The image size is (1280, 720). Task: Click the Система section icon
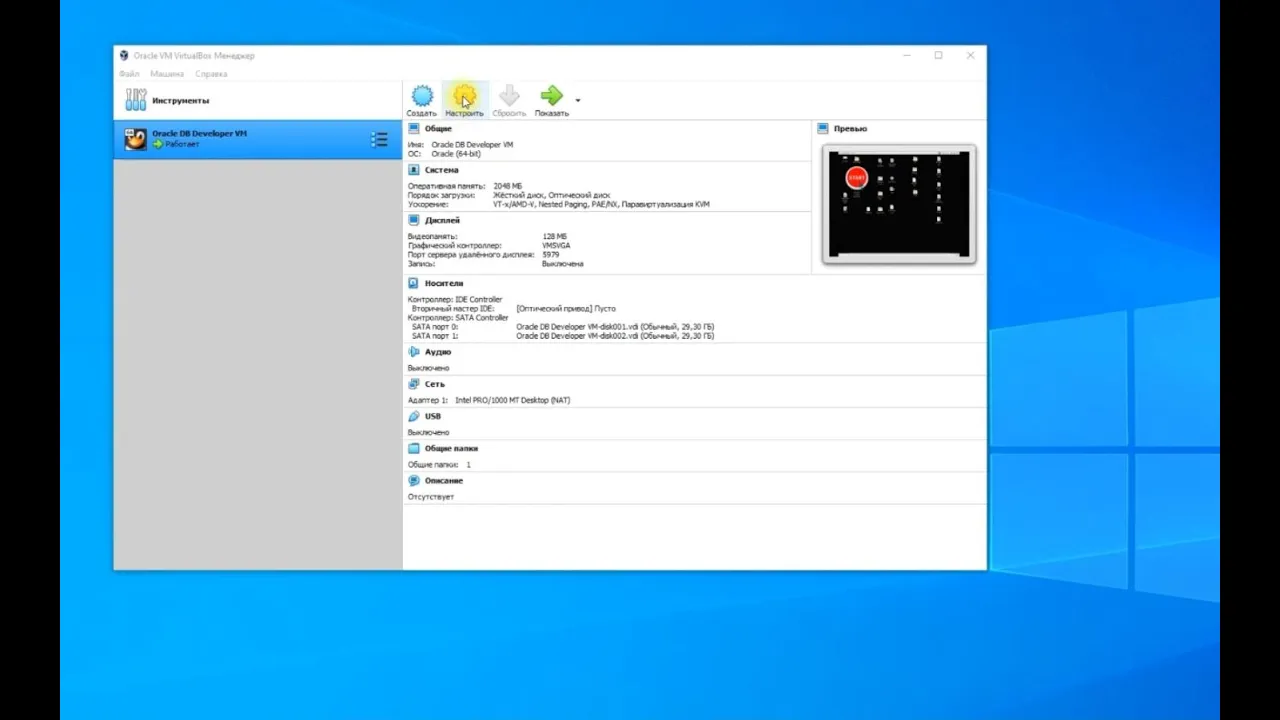(414, 170)
